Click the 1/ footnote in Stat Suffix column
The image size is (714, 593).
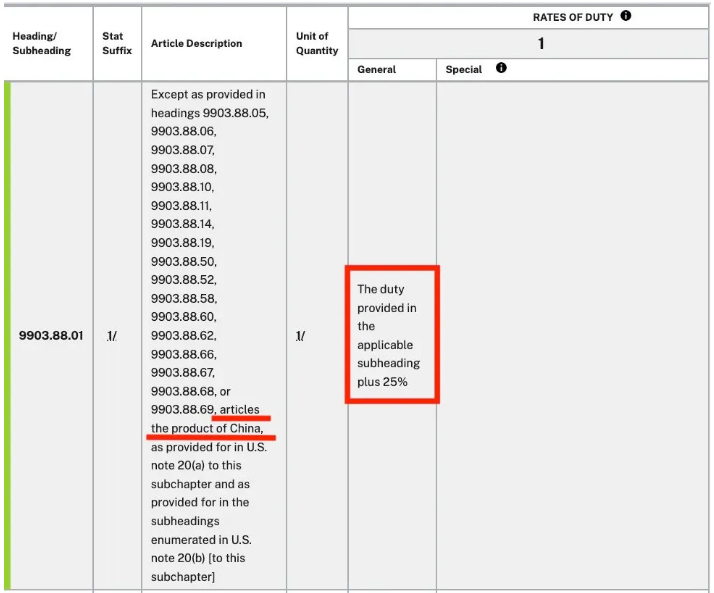[x=112, y=336]
